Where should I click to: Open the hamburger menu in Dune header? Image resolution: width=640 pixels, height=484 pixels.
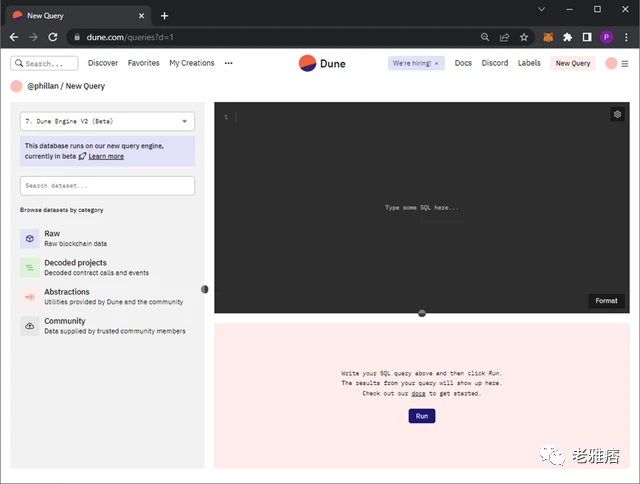[625, 64]
